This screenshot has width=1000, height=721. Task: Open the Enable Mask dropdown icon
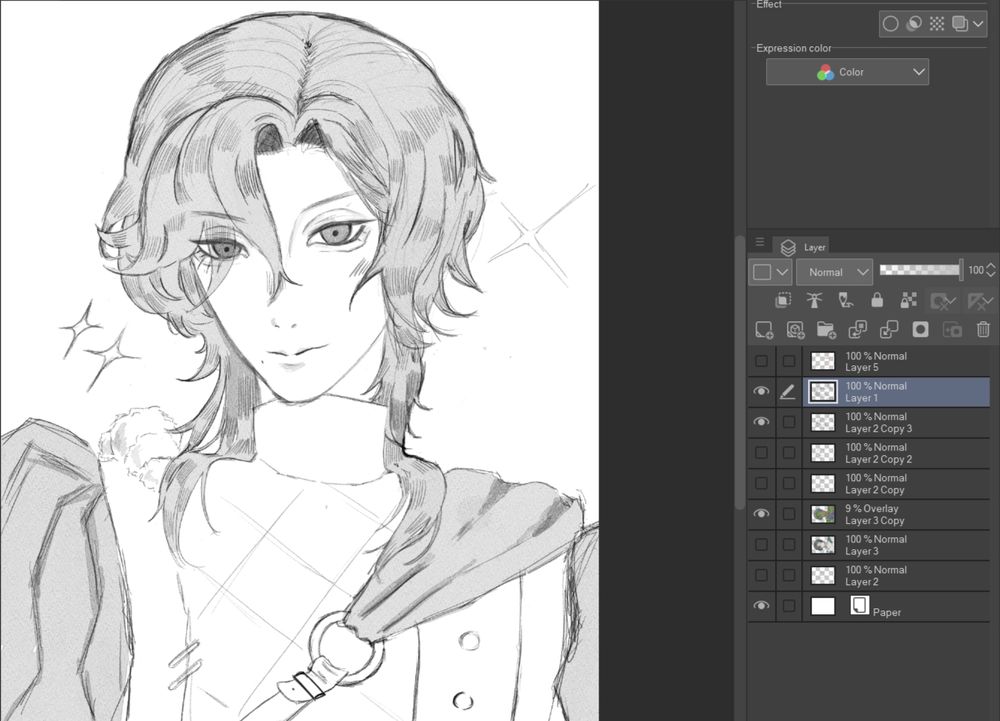pyautogui.click(x=943, y=301)
